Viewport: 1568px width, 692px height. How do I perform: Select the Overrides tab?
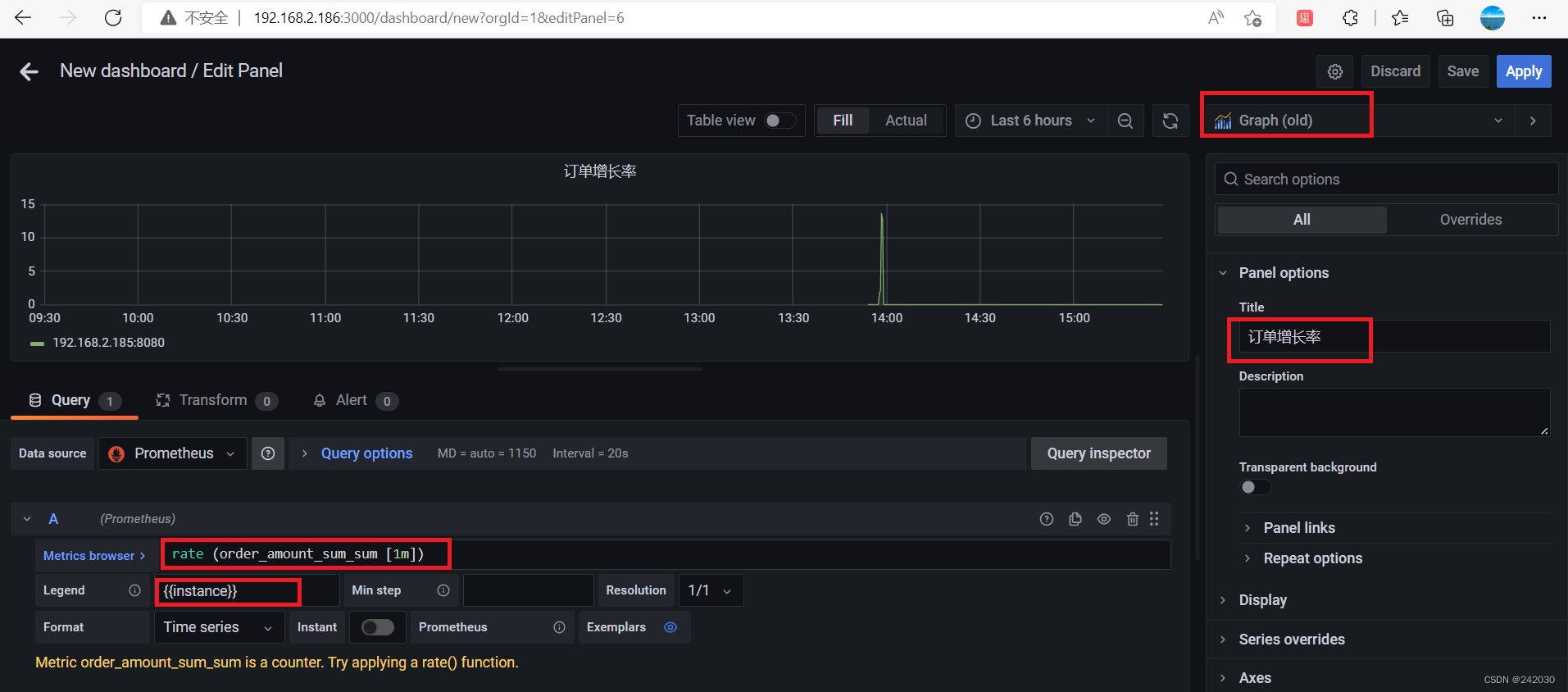tap(1470, 220)
